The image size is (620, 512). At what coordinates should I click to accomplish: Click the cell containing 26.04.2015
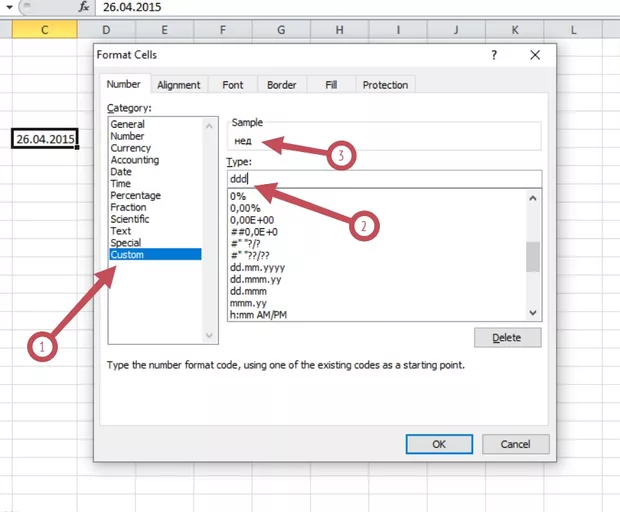coord(45,138)
